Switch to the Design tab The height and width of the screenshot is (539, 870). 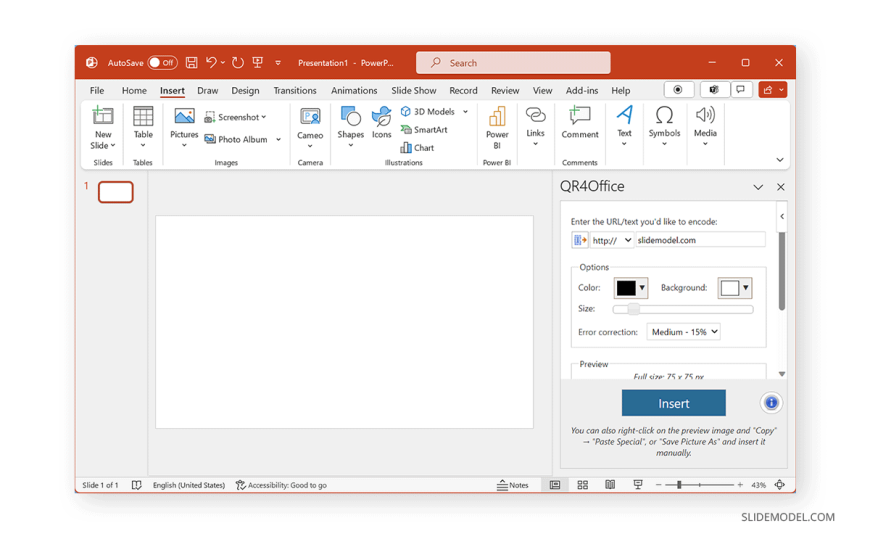pyautogui.click(x=245, y=90)
